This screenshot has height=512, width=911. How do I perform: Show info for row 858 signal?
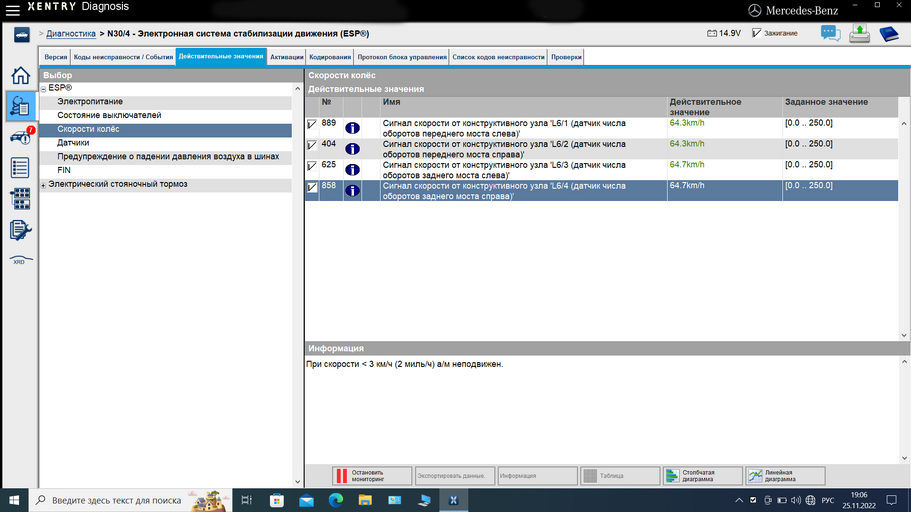352,191
